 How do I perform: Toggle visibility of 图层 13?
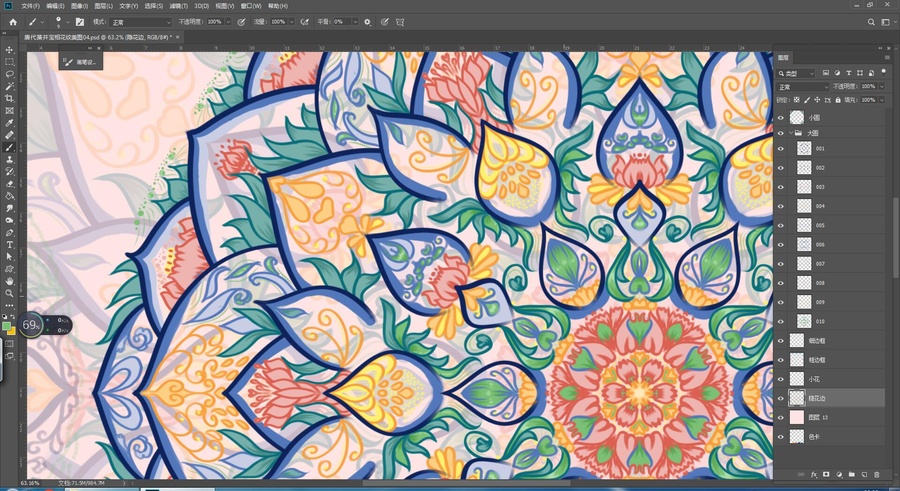tap(780, 417)
